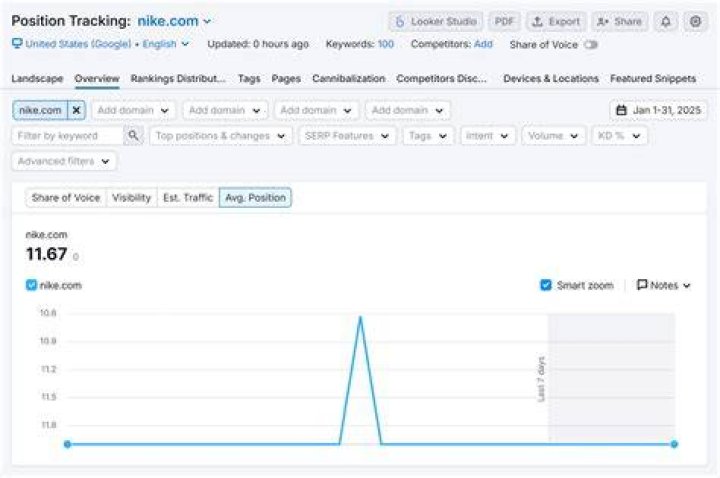
Task: Click the Export button
Action: (556, 22)
